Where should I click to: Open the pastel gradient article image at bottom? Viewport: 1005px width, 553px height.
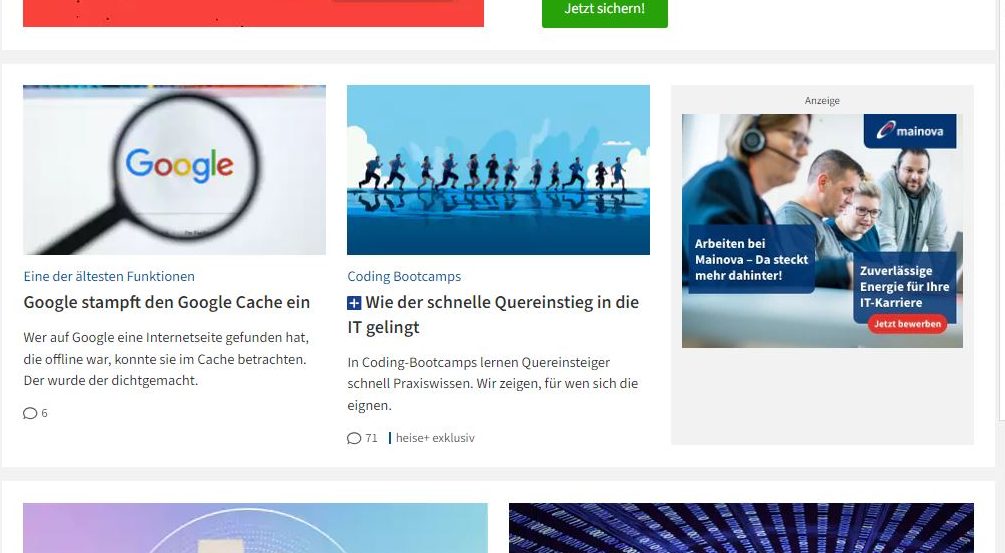255,528
